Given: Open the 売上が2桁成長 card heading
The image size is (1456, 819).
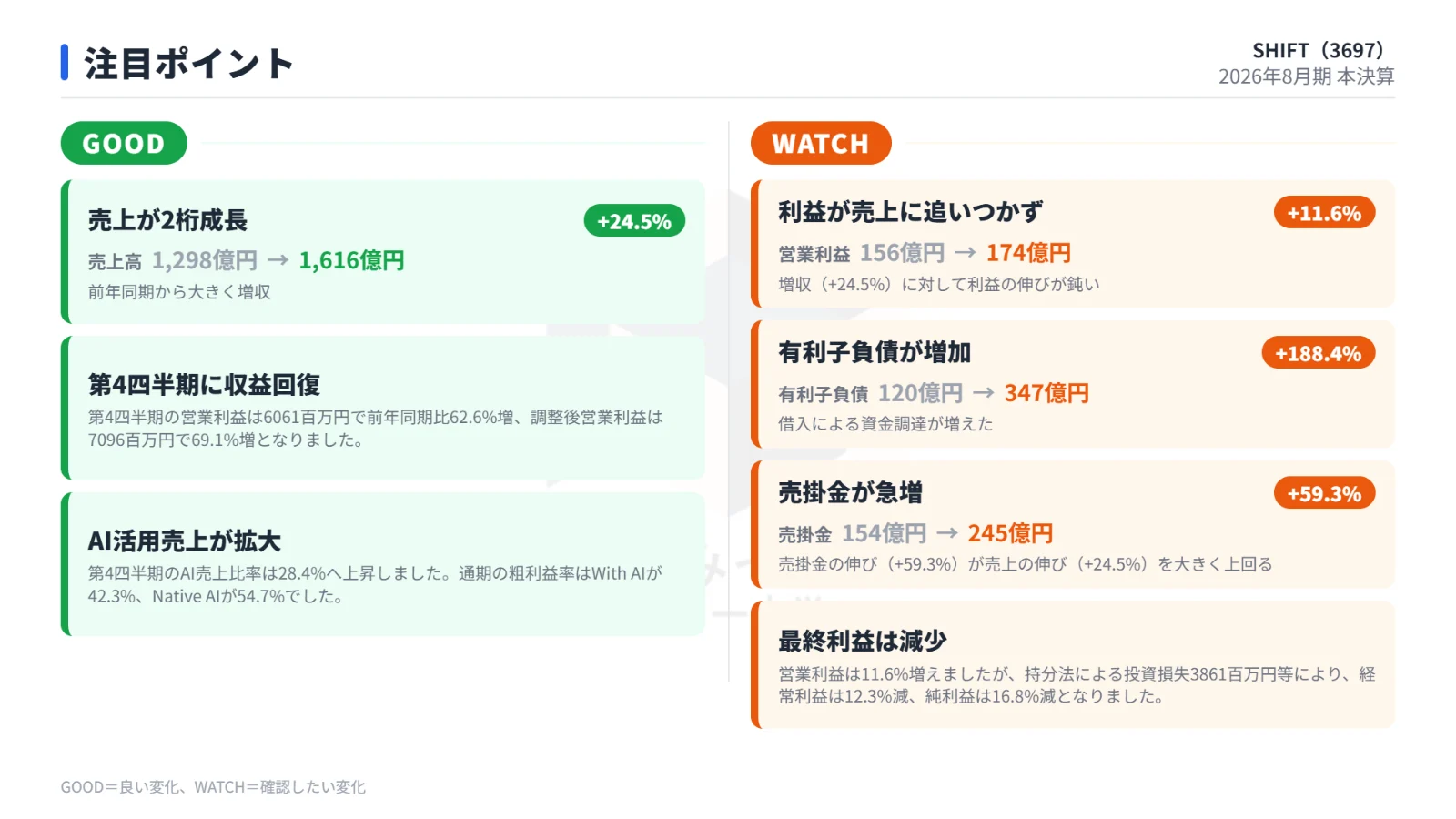Looking at the screenshot, I should [x=167, y=220].
